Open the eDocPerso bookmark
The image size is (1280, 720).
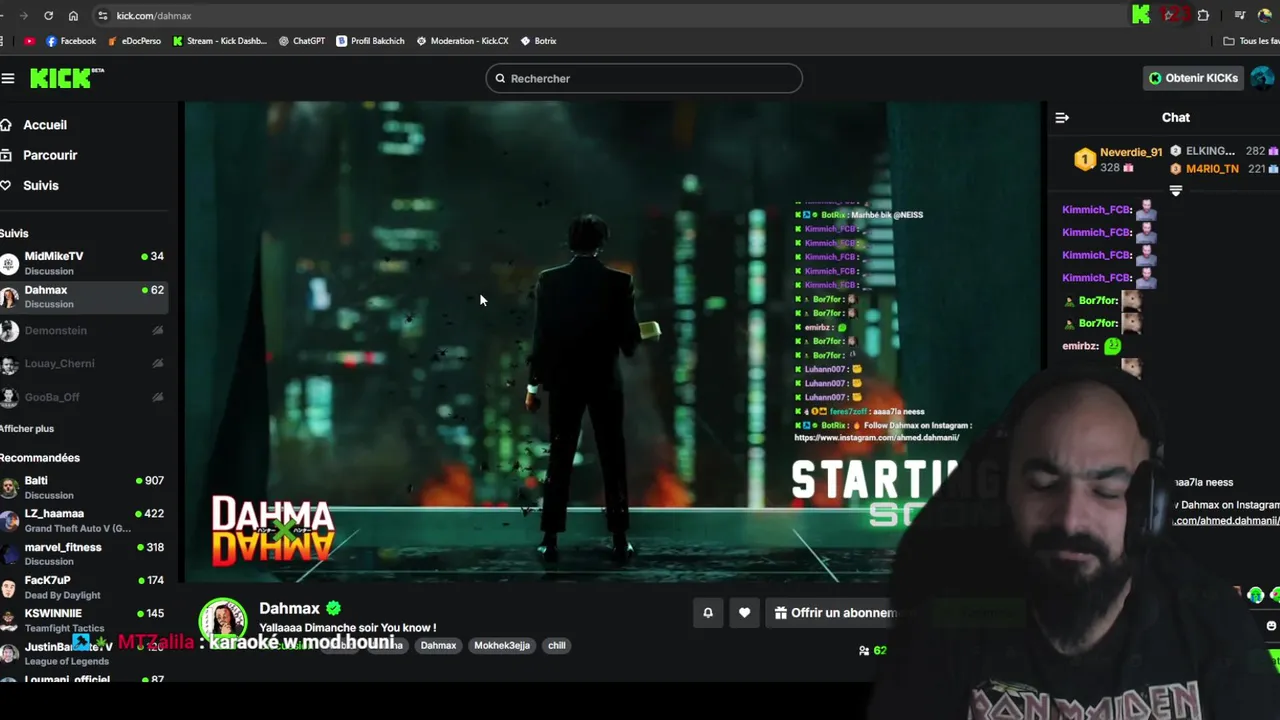tap(134, 41)
